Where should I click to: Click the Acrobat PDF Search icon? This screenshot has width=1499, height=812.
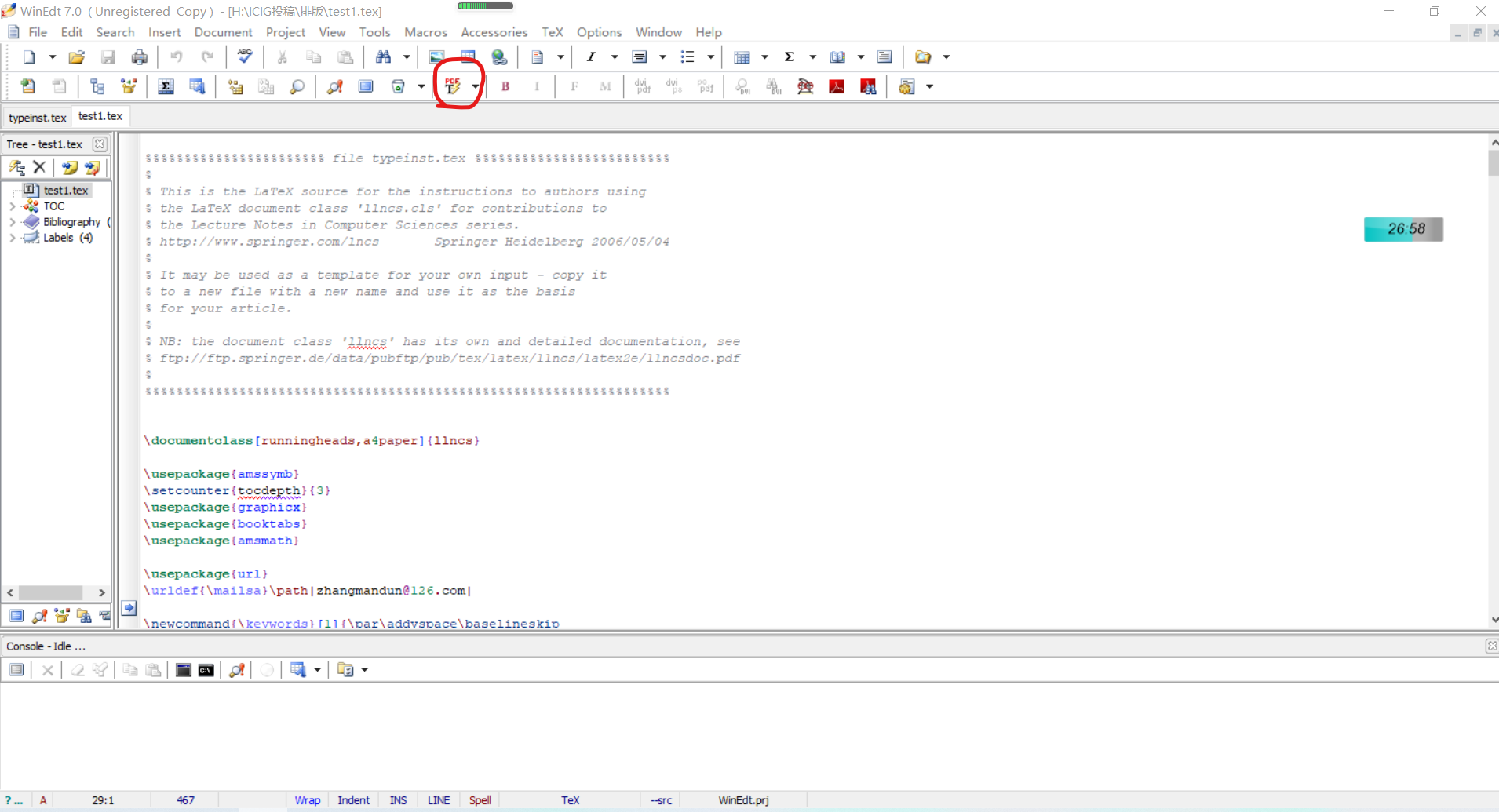pos(868,86)
